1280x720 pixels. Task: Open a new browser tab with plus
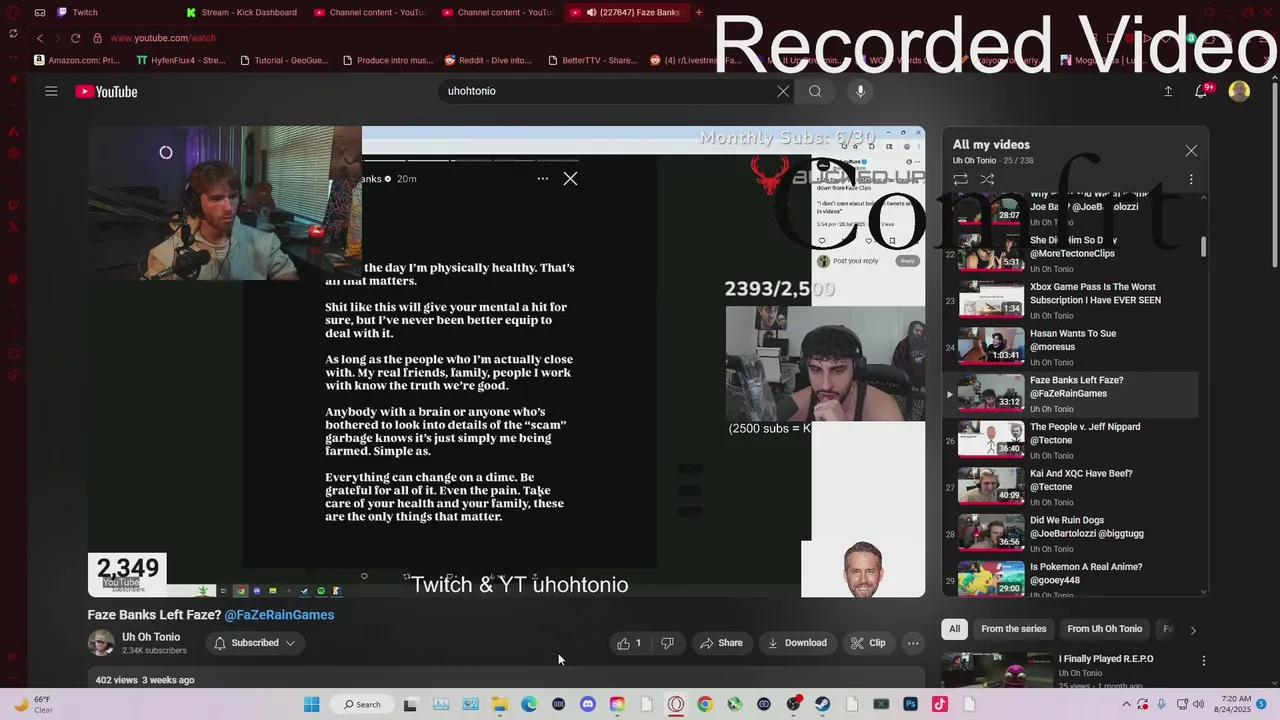pos(699,12)
